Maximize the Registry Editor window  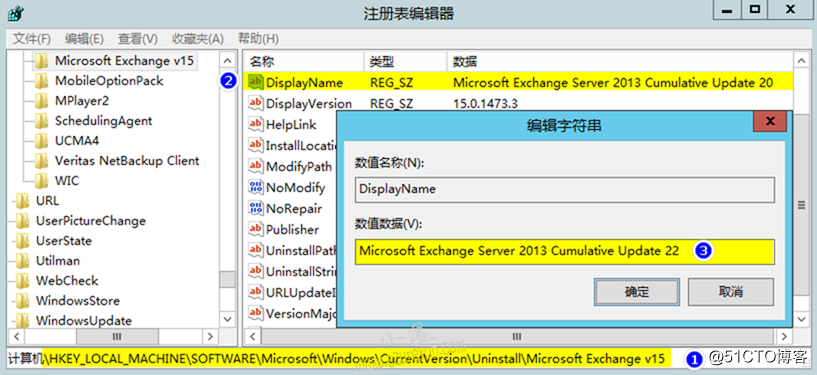click(755, 10)
